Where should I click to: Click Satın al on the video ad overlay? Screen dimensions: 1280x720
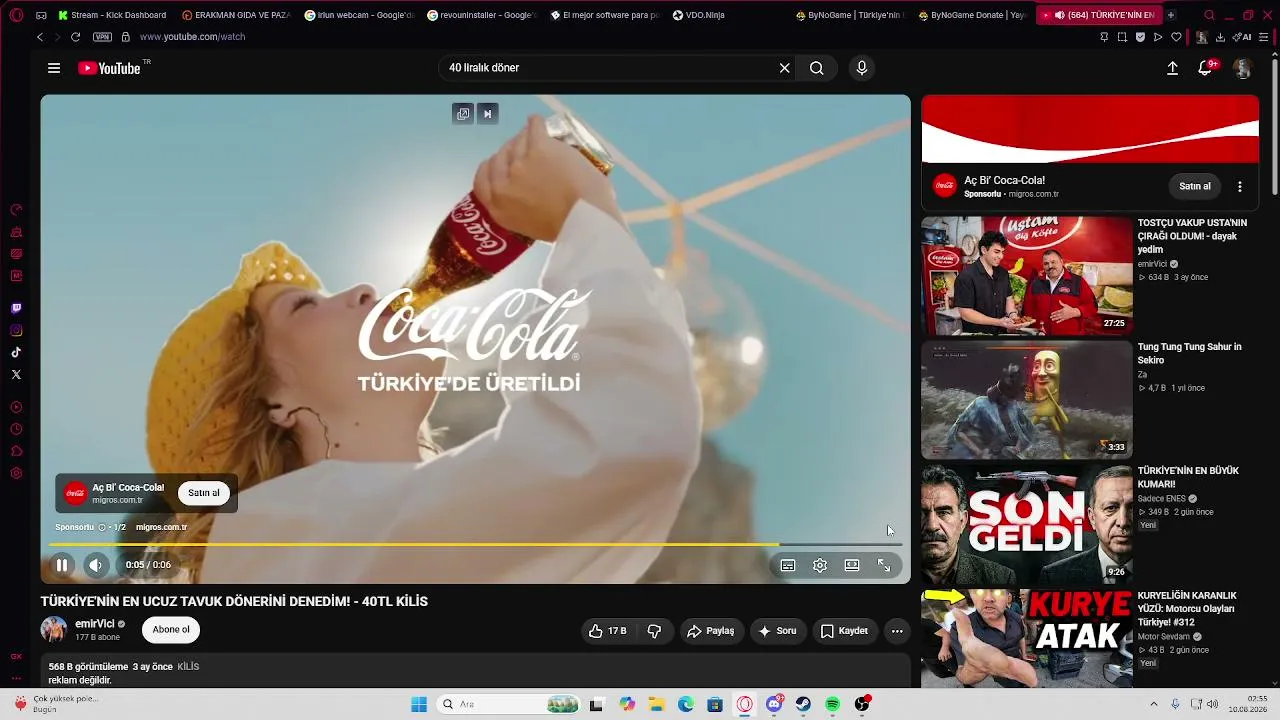(204, 493)
